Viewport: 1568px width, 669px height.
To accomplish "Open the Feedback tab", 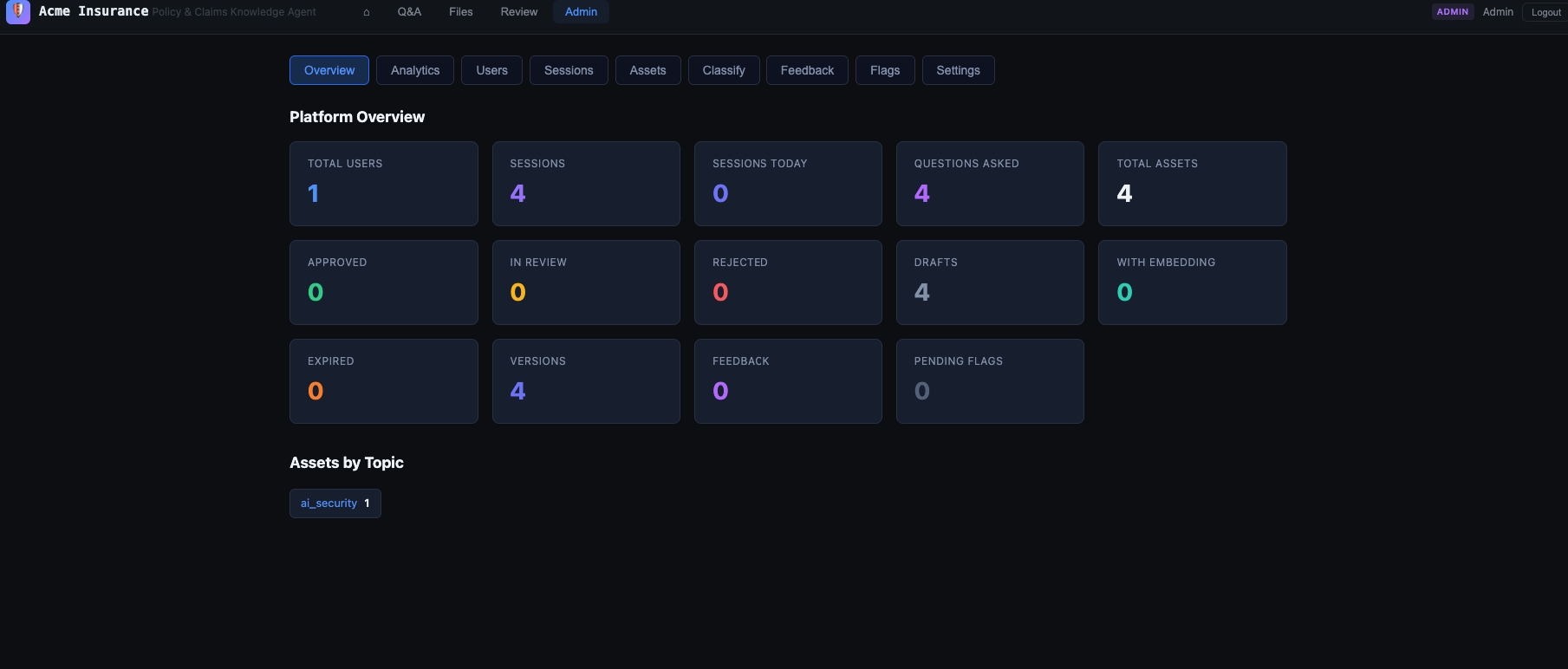I will (x=807, y=70).
